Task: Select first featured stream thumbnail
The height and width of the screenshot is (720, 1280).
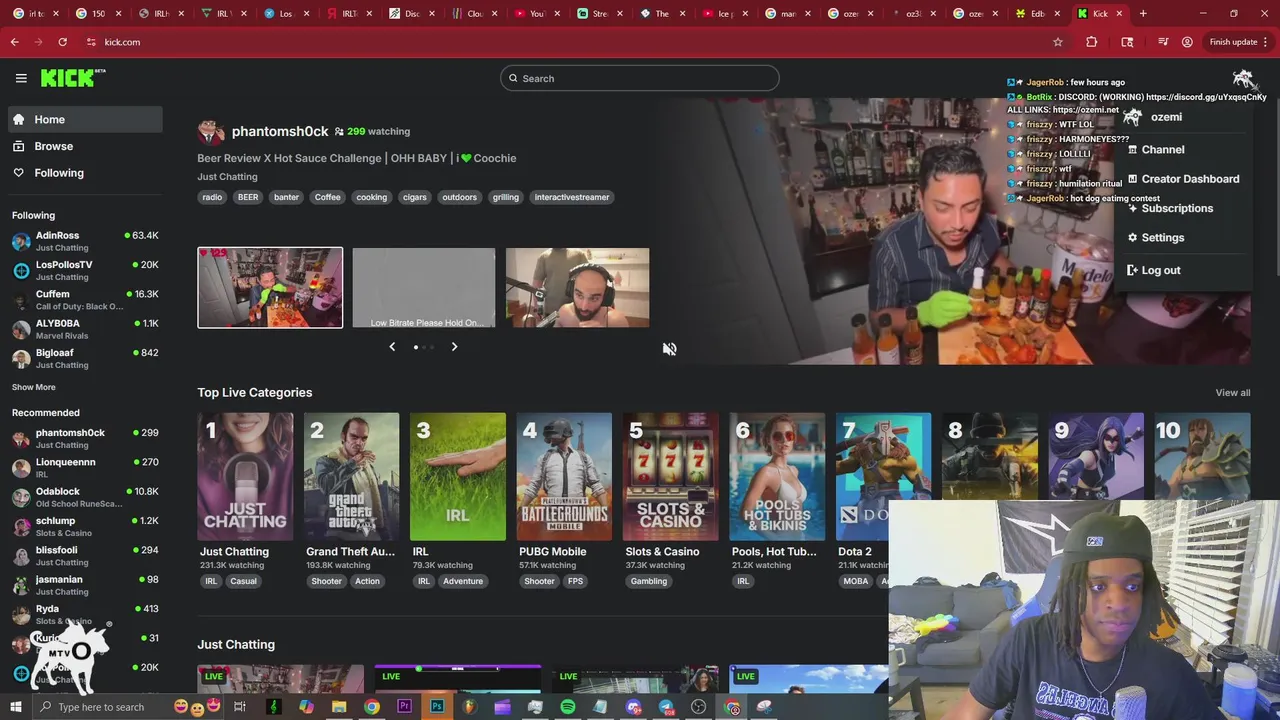Action: [270, 288]
